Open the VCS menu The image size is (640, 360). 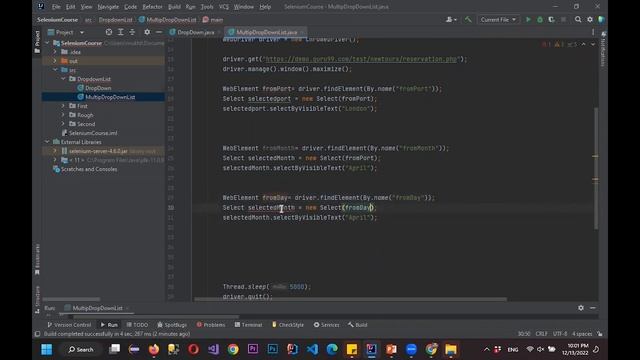224,7
